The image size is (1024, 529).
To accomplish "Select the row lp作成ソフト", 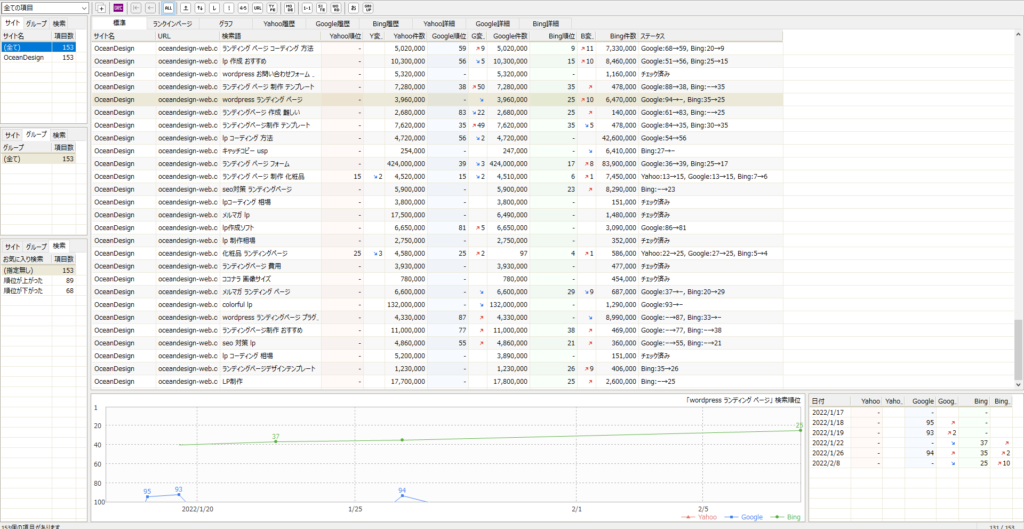I will (x=437, y=227).
